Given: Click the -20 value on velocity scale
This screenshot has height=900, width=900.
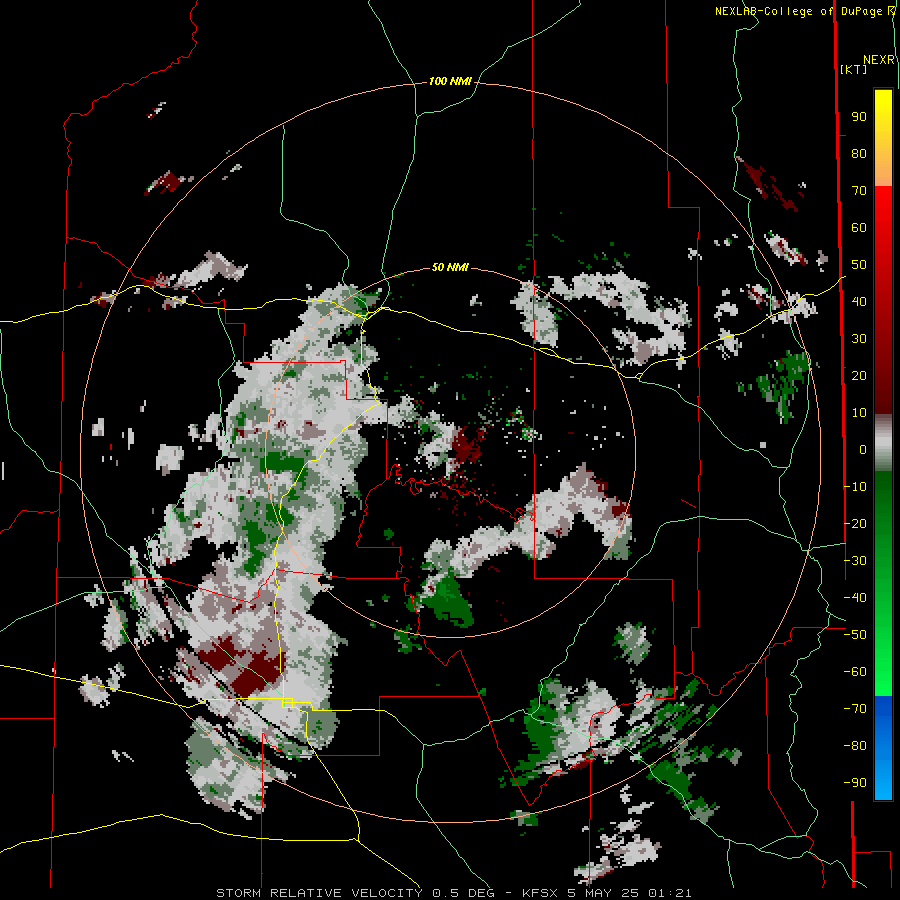Looking at the screenshot, I should (855, 524).
